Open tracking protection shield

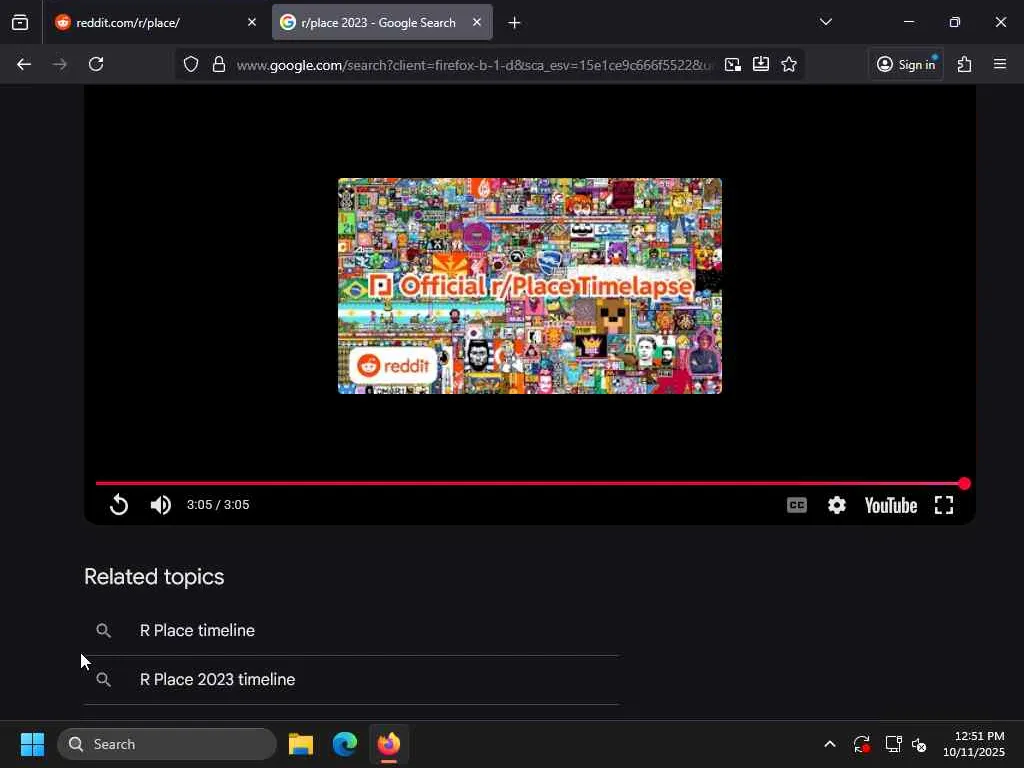(191, 64)
